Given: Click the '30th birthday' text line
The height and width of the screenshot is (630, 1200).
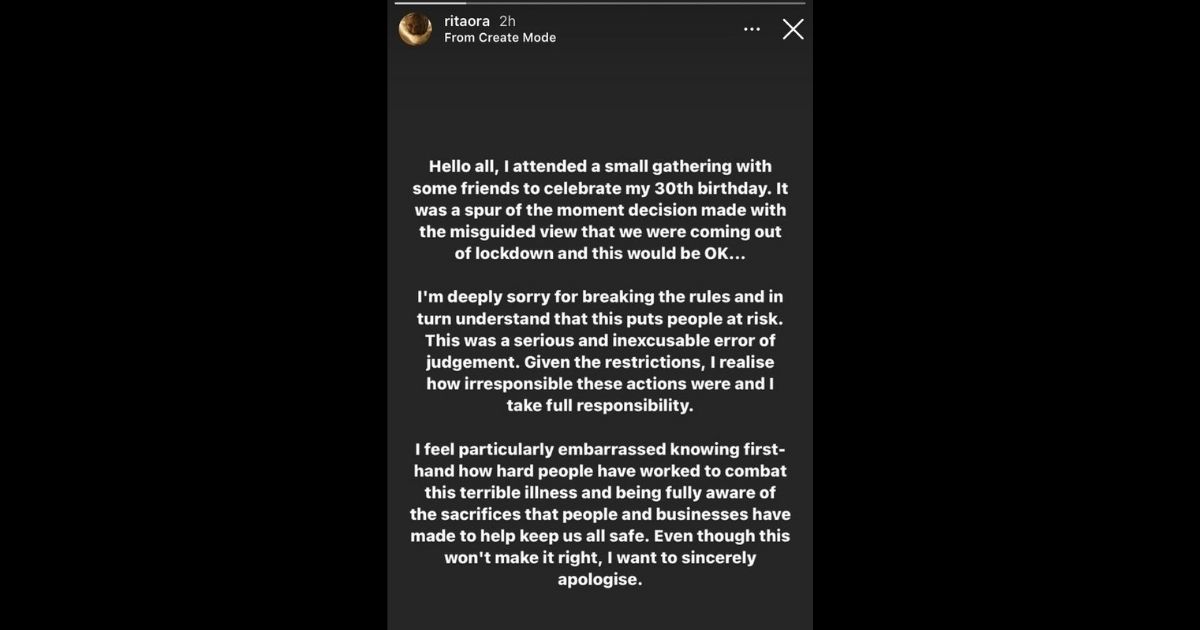Looking at the screenshot, I should 600,188.
